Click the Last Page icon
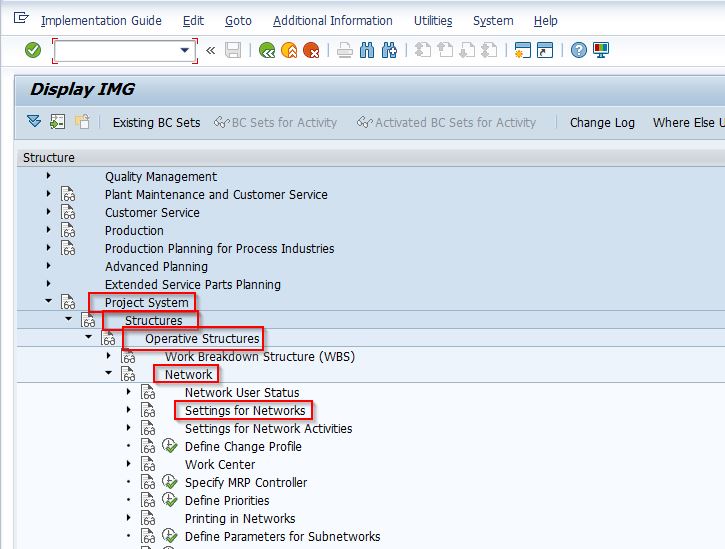 click(x=489, y=50)
